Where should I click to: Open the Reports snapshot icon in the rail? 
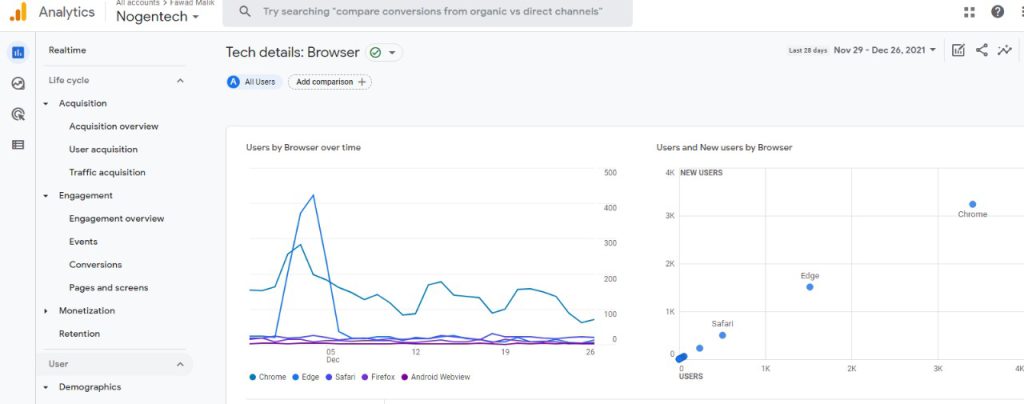click(x=18, y=53)
